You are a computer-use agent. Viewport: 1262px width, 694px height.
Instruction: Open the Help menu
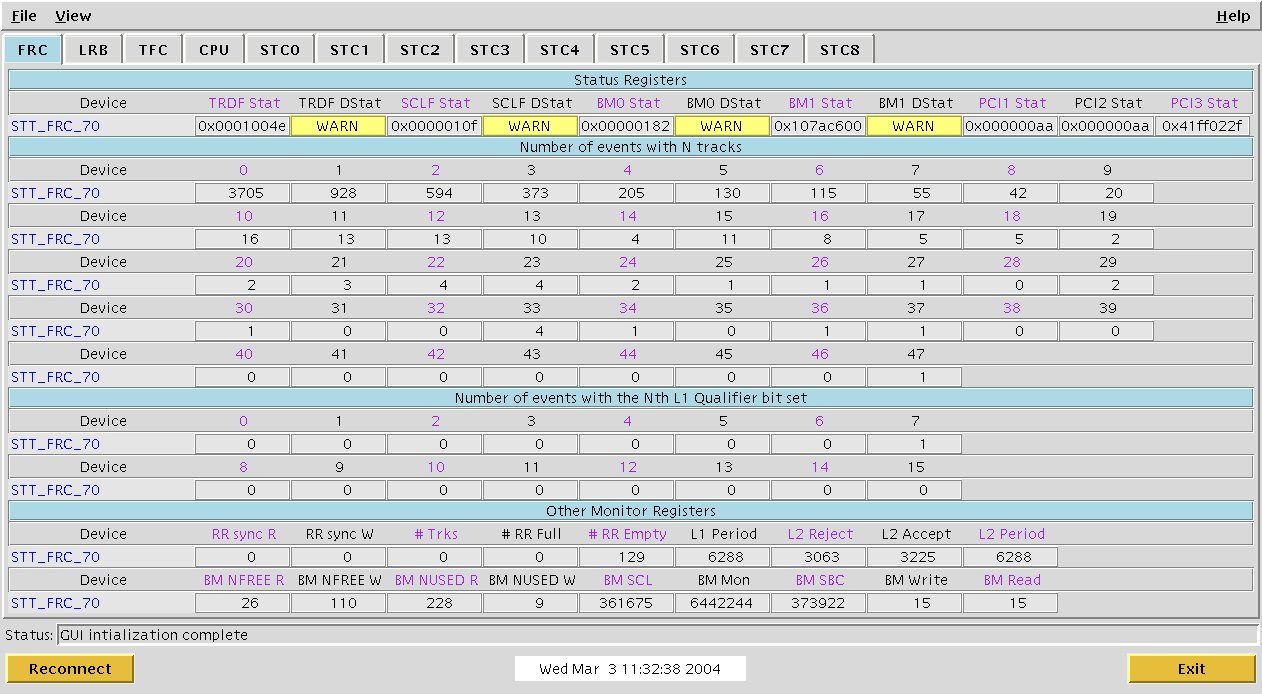point(1232,16)
